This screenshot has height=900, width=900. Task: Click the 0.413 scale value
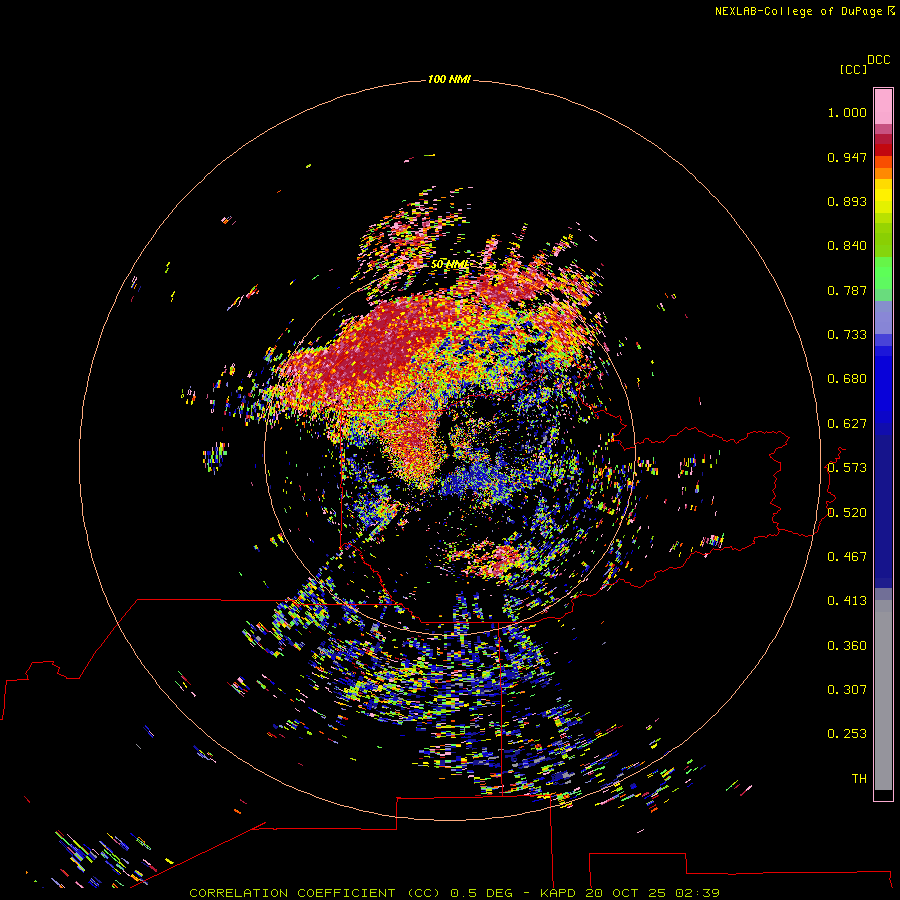(x=847, y=601)
